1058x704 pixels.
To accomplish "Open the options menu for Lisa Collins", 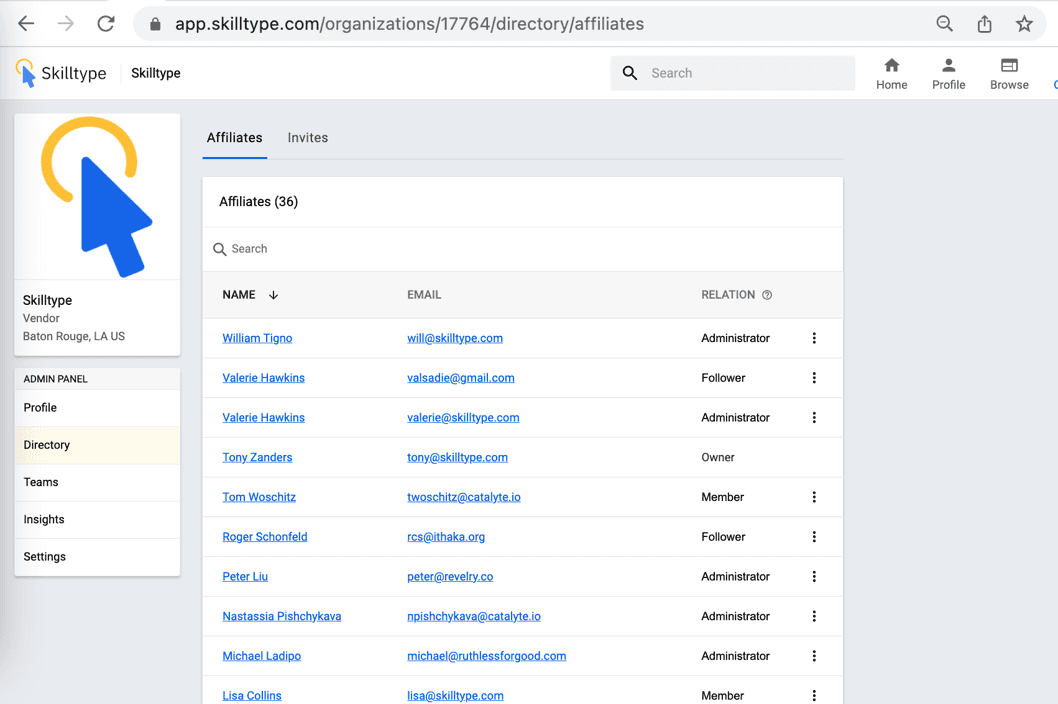I will (814, 695).
